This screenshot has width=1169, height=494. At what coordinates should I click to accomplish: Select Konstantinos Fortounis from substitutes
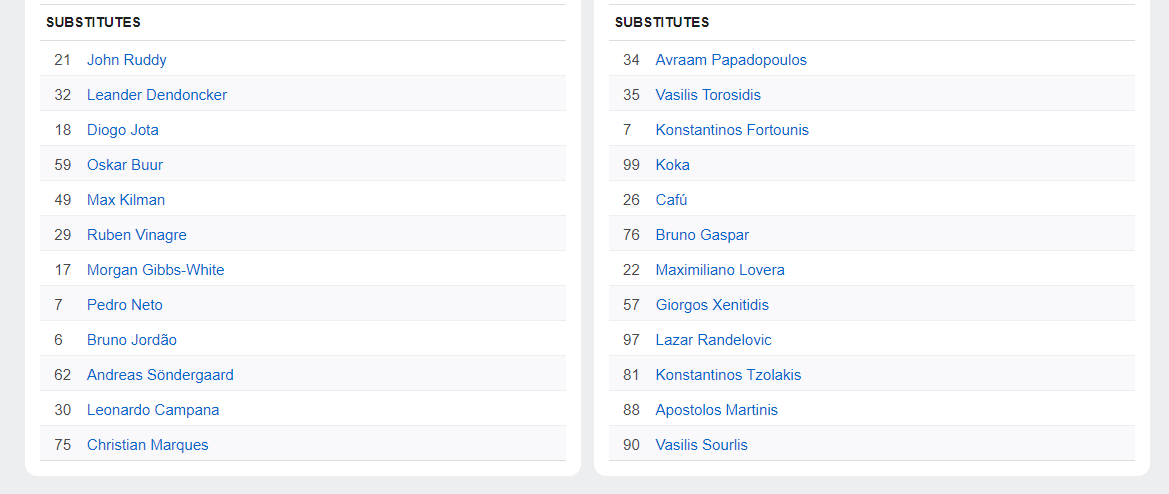pos(732,130)
